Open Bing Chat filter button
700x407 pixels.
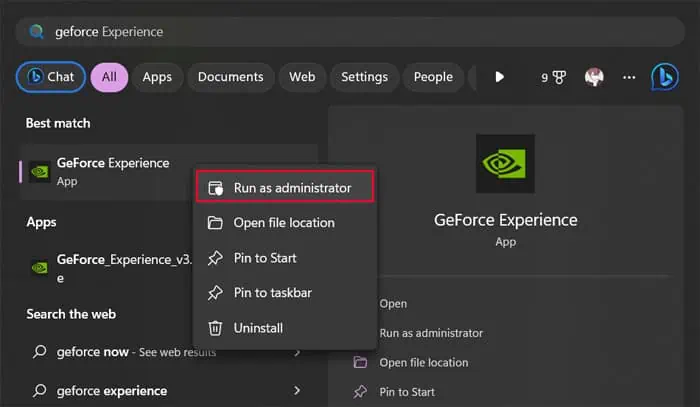coord(51,77)
